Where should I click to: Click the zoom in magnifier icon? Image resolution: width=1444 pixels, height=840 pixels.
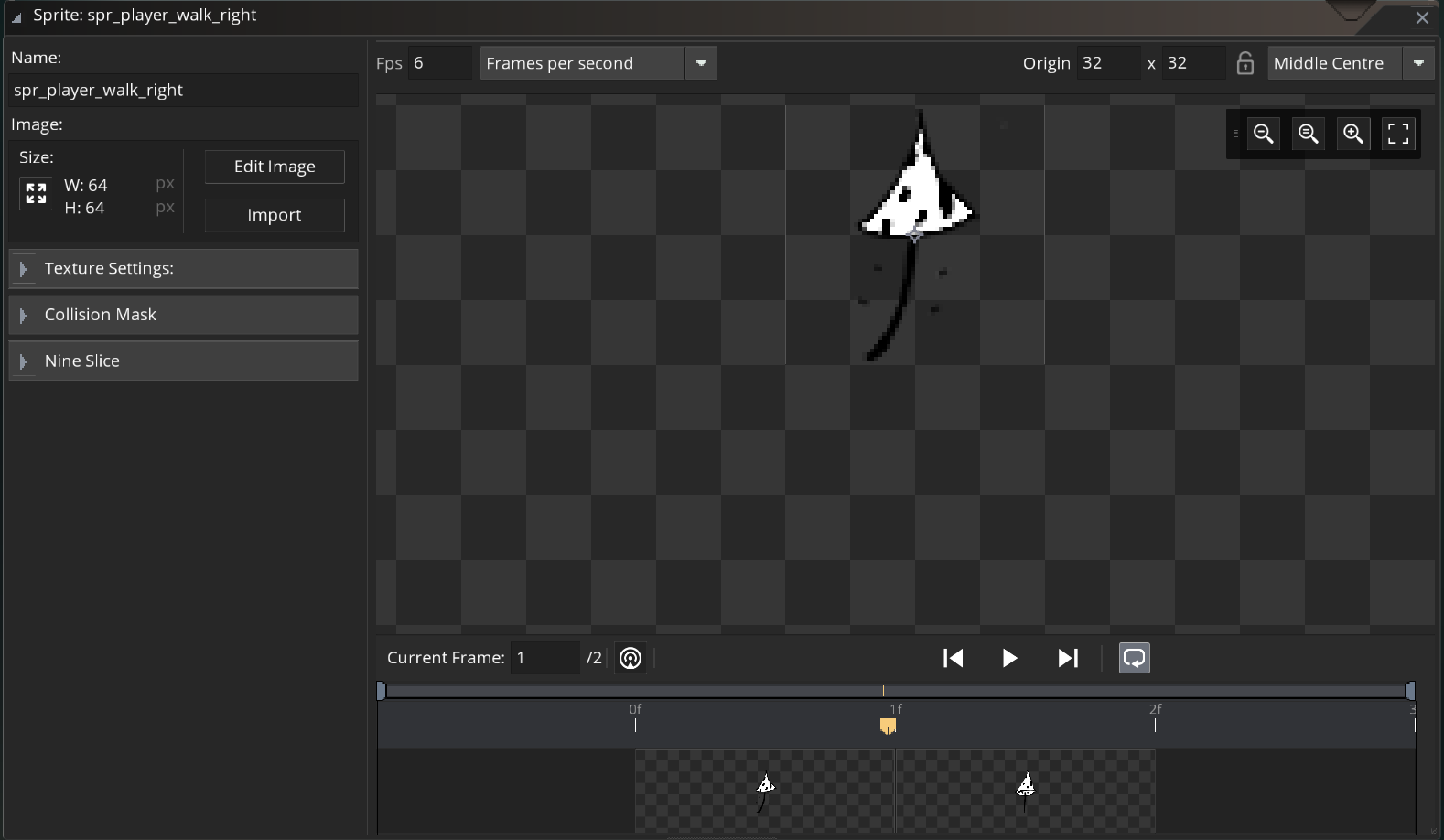tap(1353, 134)
